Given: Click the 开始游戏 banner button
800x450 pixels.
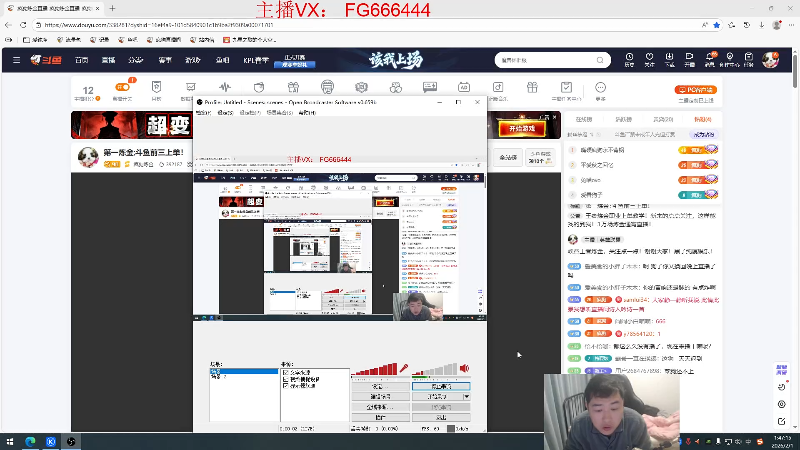Looking at the screenshot, I should (521, 129).
